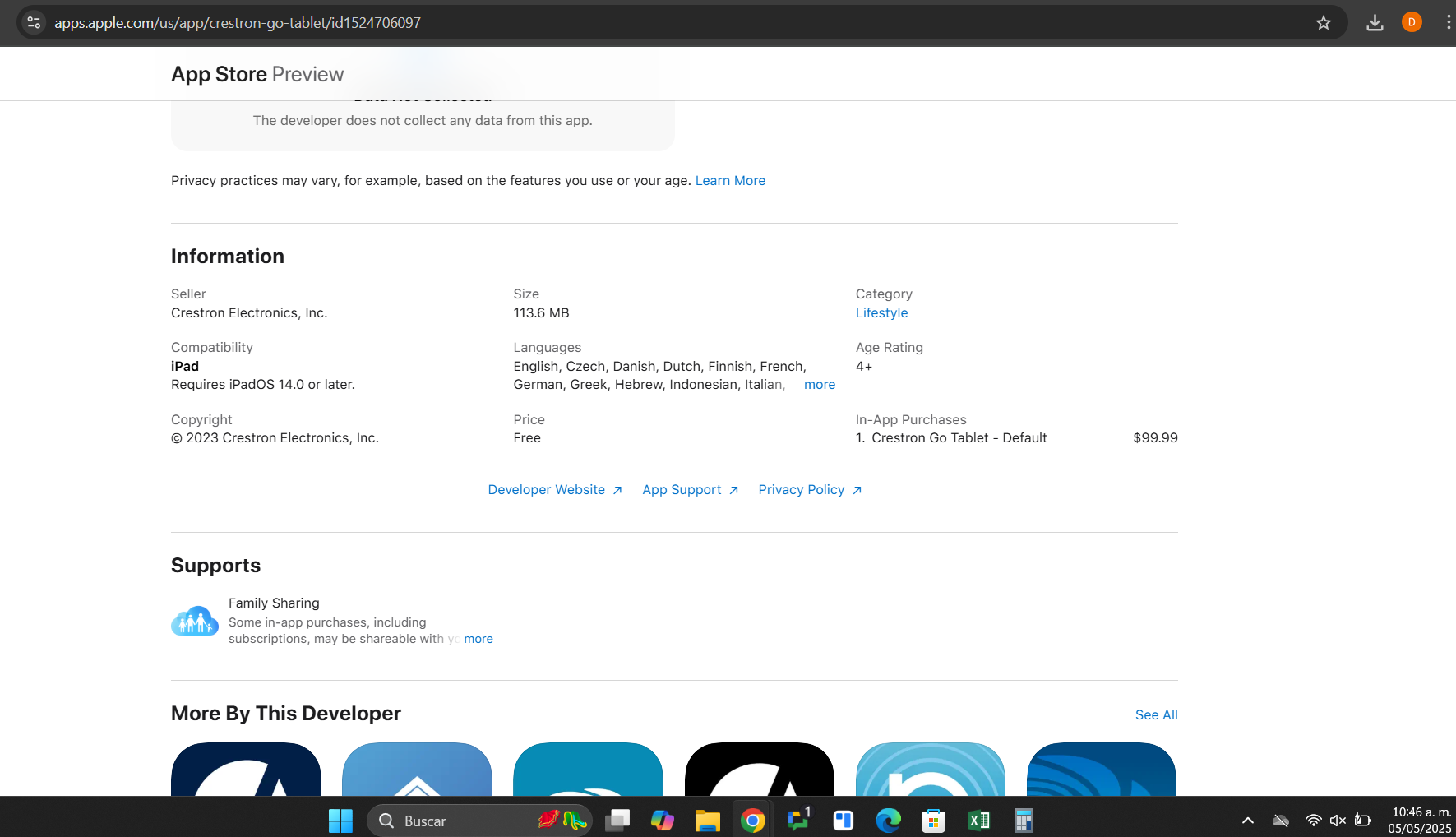Screen dimensions: 1456x837
Task: Open the Lifestyle category link
Action: point(881,312)
